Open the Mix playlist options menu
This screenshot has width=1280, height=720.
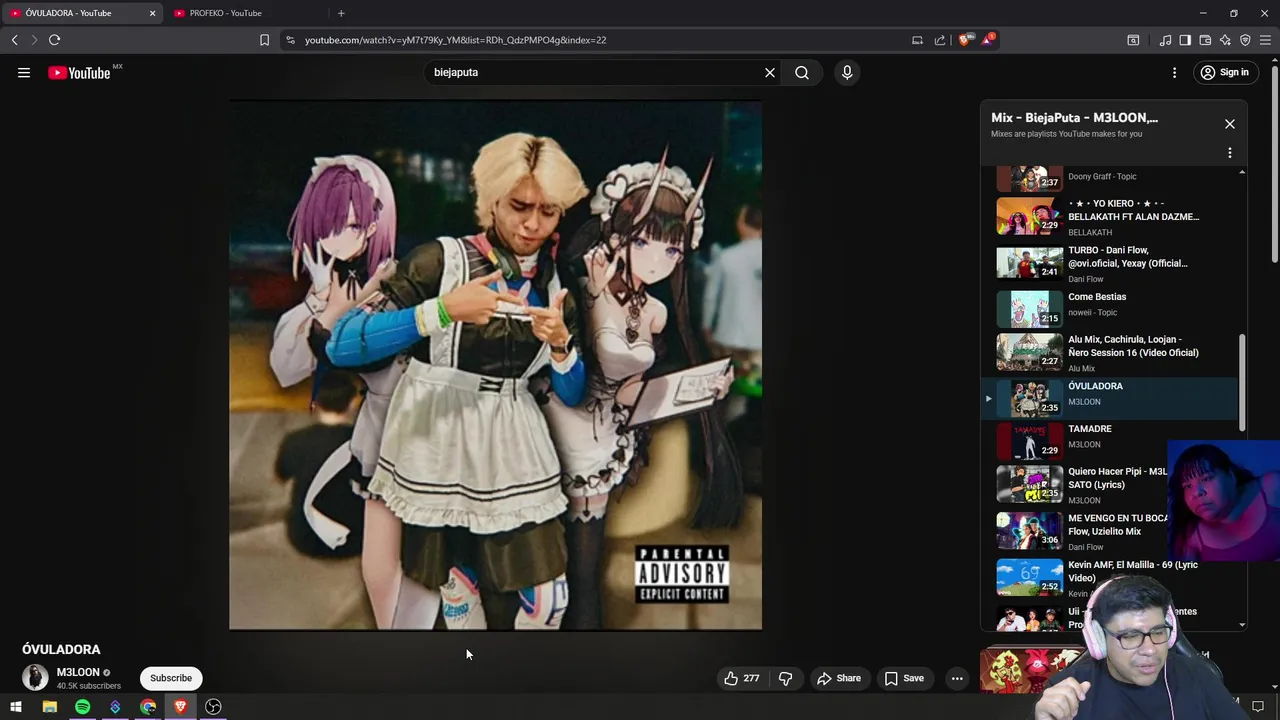click(x=1230, y=153)
